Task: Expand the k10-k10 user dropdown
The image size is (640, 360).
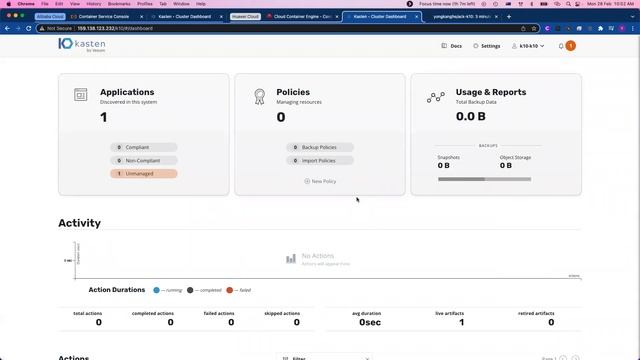Action: [x=528, y=46]
